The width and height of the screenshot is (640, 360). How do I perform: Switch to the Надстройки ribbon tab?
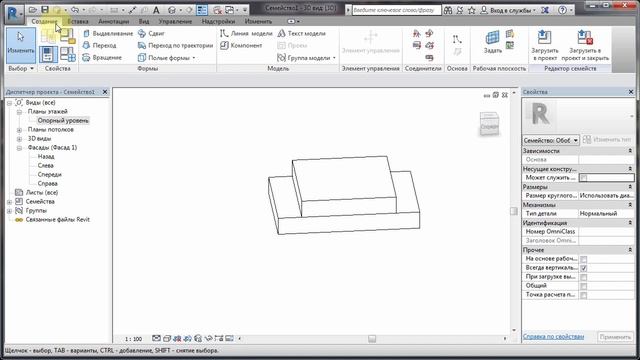click(x=218, y=21)
